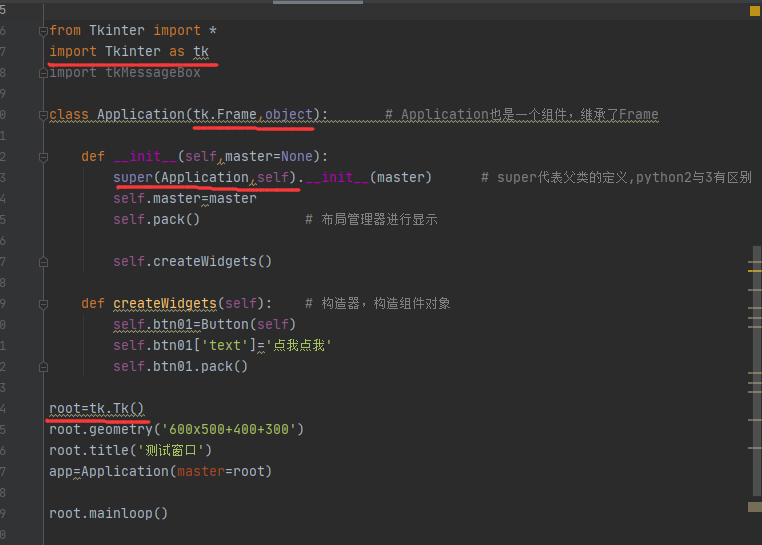Toggle fold end marker at self.btn01.pack() line

tap(43, 367)
